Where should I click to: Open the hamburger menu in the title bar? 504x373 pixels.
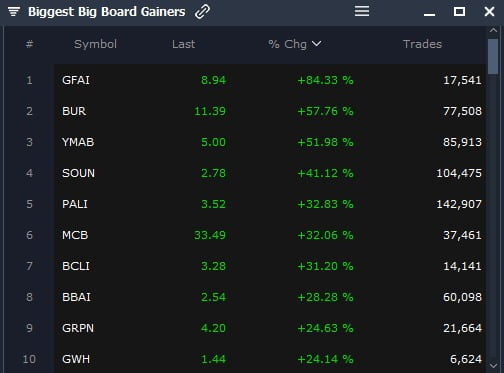tap(362, 11)
